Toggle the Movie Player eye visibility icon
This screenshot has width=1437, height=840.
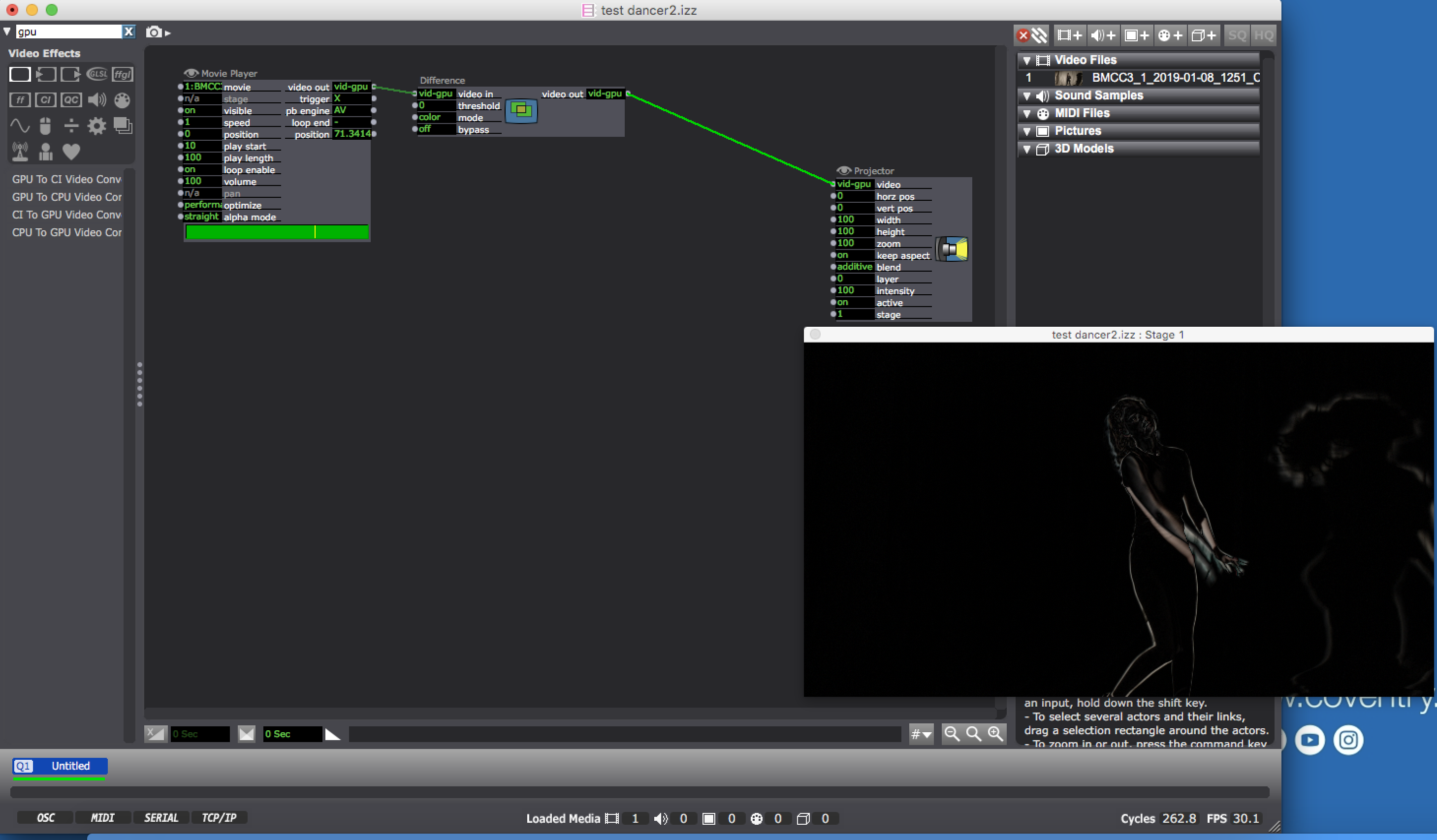click(x=191, y=73)
